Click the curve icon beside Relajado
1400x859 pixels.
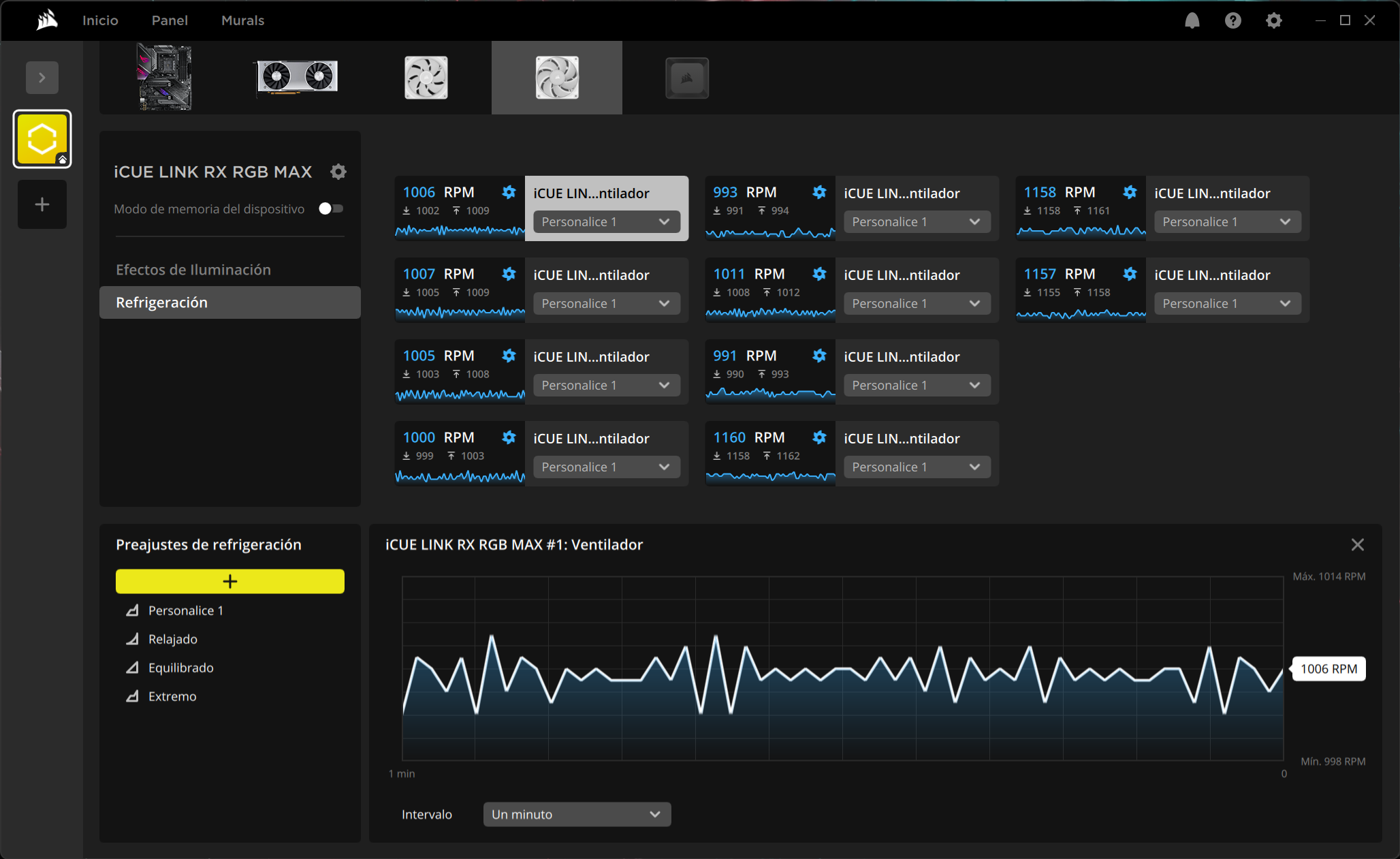[133, 639]
